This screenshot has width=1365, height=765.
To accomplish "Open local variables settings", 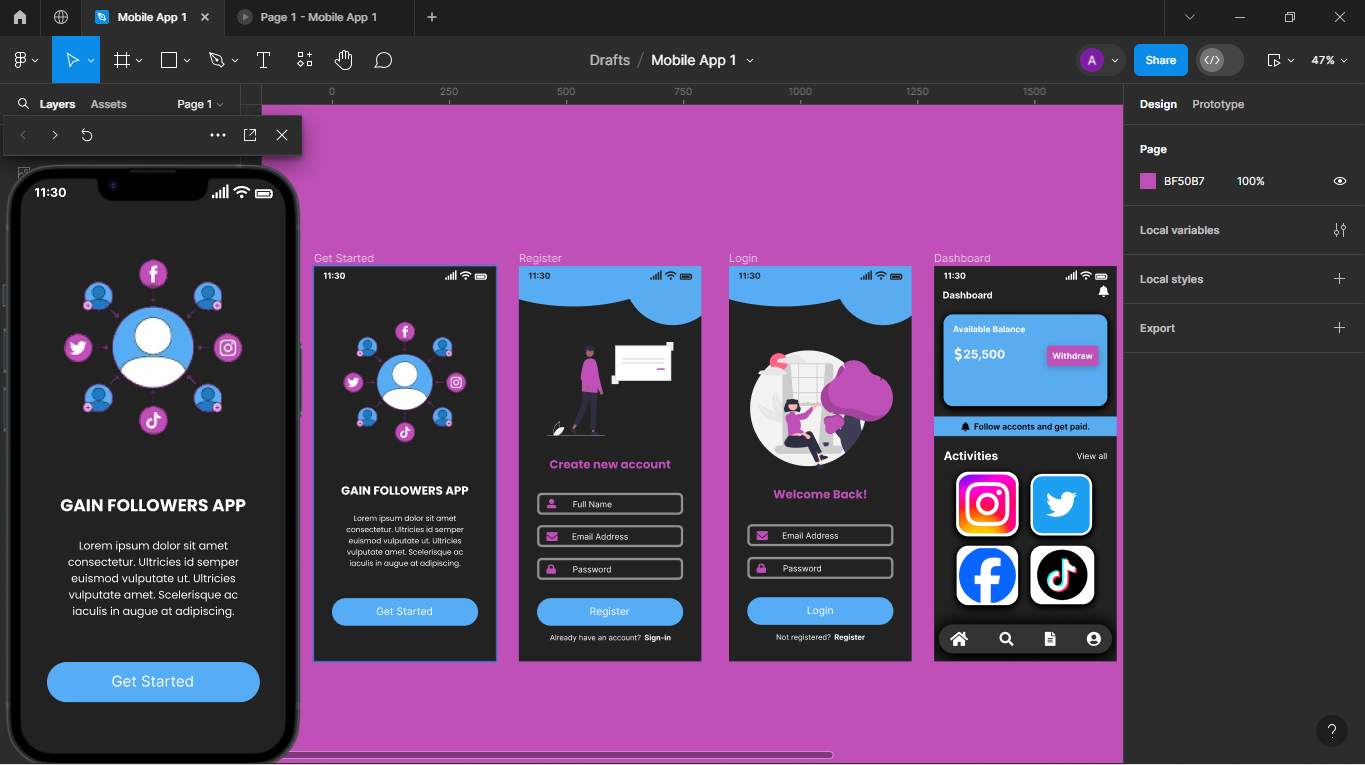I will tap(1339, 230).
